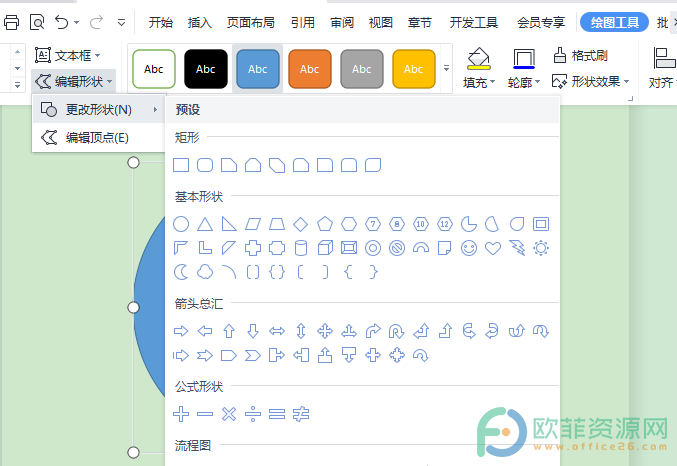Expand the quick access toolbar customize arrow
This screenshot has width=677, height=466.
click(x=122, y=22)
